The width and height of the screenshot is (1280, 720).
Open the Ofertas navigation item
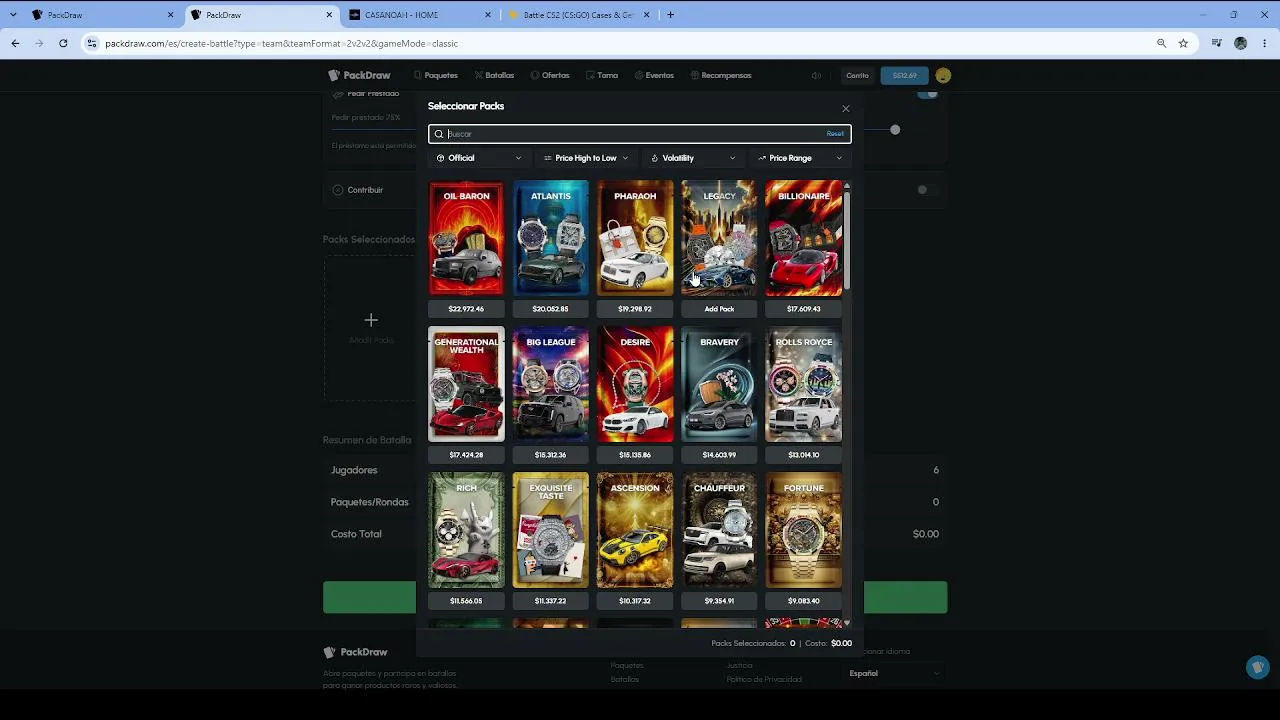point(550,75)
